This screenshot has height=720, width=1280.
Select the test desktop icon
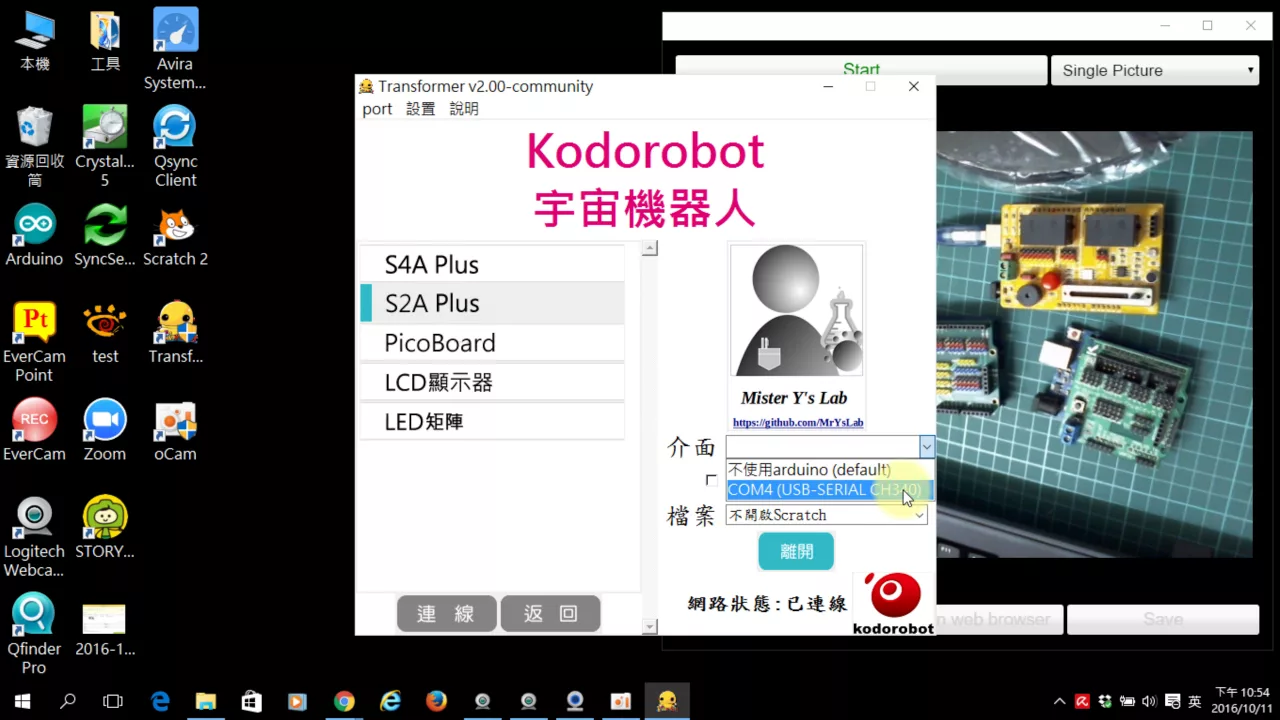point(105,334)
